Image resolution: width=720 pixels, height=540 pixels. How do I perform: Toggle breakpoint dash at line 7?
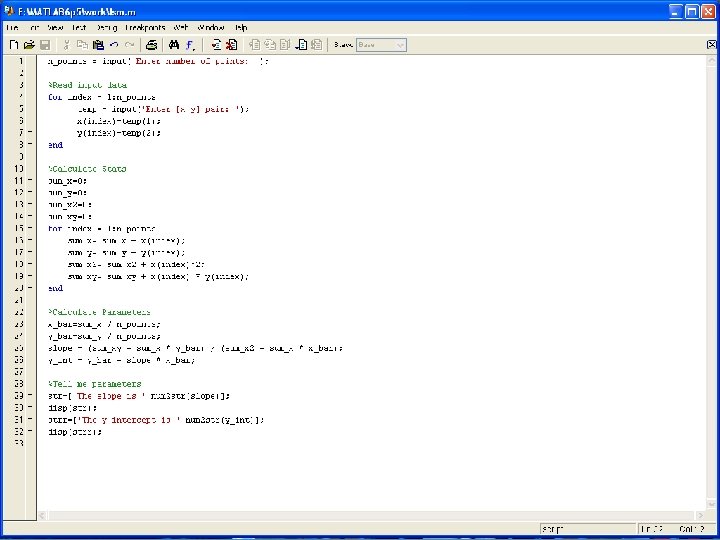tap(30, 133)
